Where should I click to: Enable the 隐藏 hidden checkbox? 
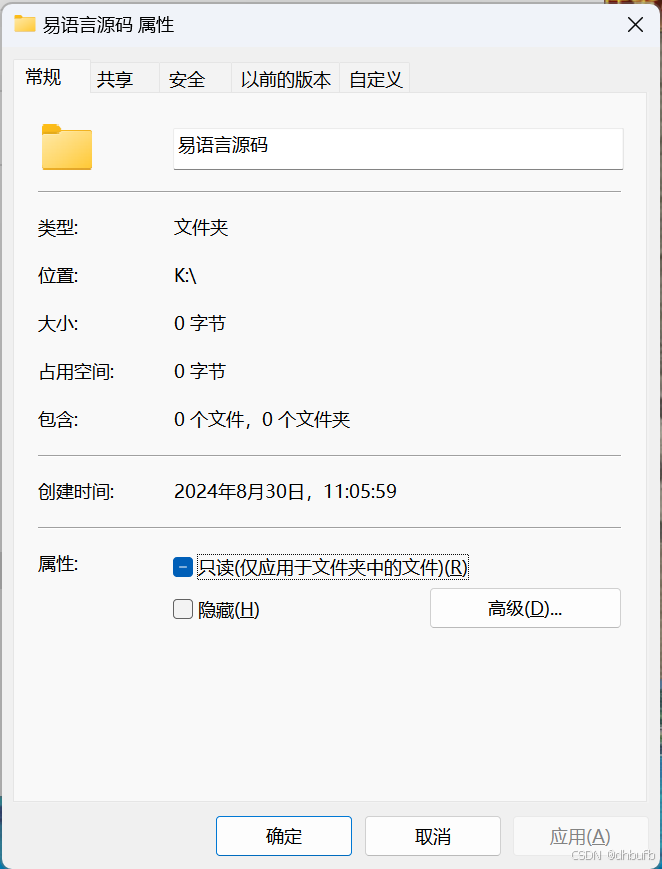[183, 610]
